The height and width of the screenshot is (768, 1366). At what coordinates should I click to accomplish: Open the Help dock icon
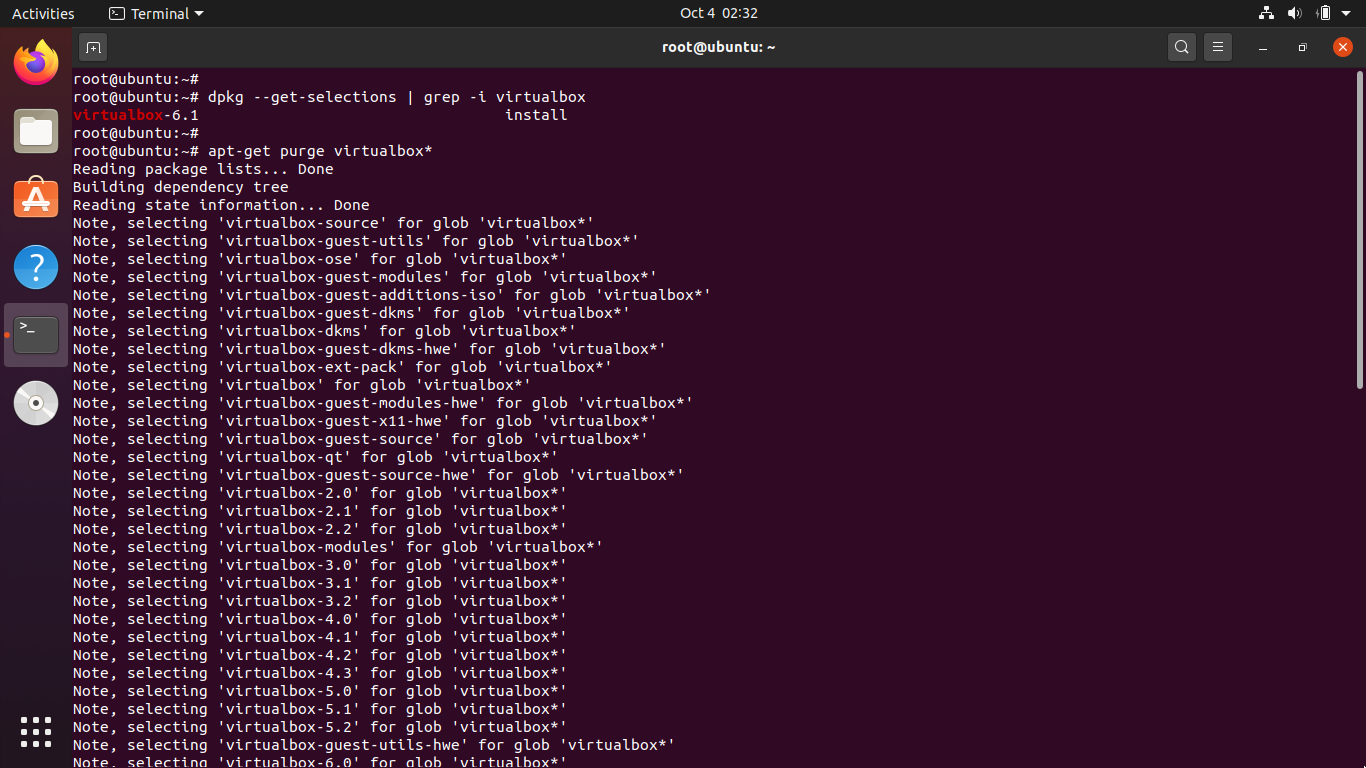tap(36, 267)
